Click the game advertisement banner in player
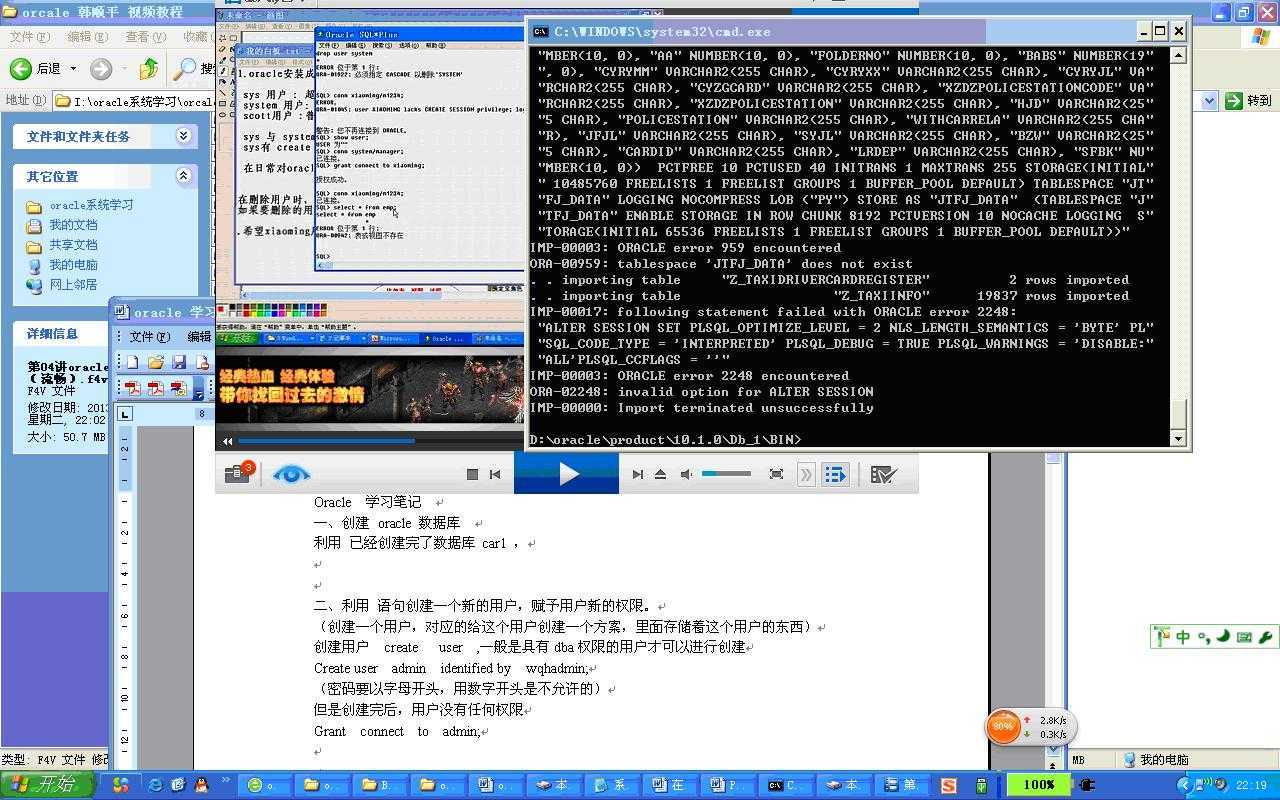 [369, 388]
